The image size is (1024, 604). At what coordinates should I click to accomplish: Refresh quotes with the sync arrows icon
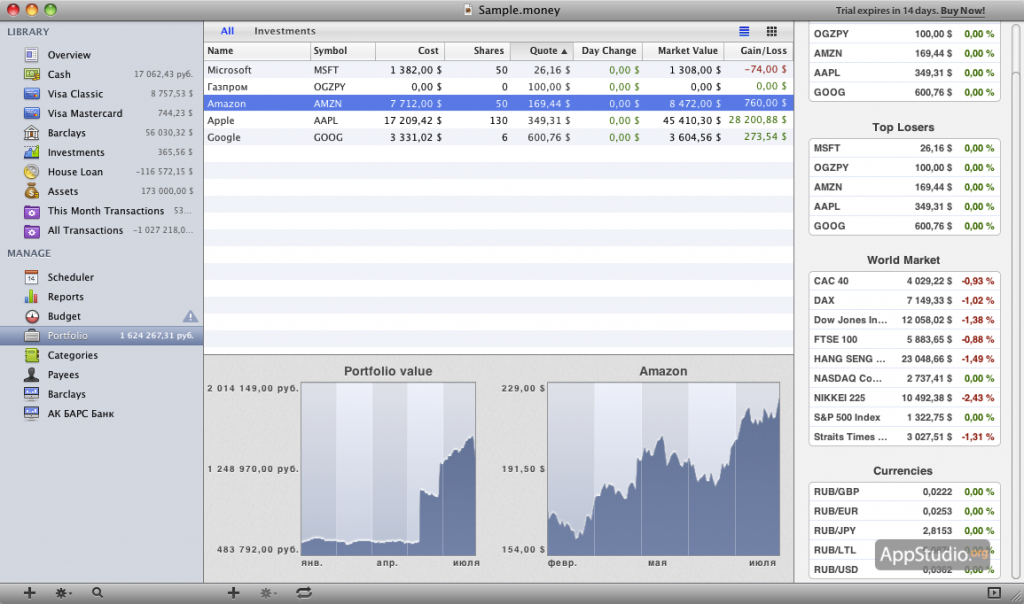pos(304,593)
